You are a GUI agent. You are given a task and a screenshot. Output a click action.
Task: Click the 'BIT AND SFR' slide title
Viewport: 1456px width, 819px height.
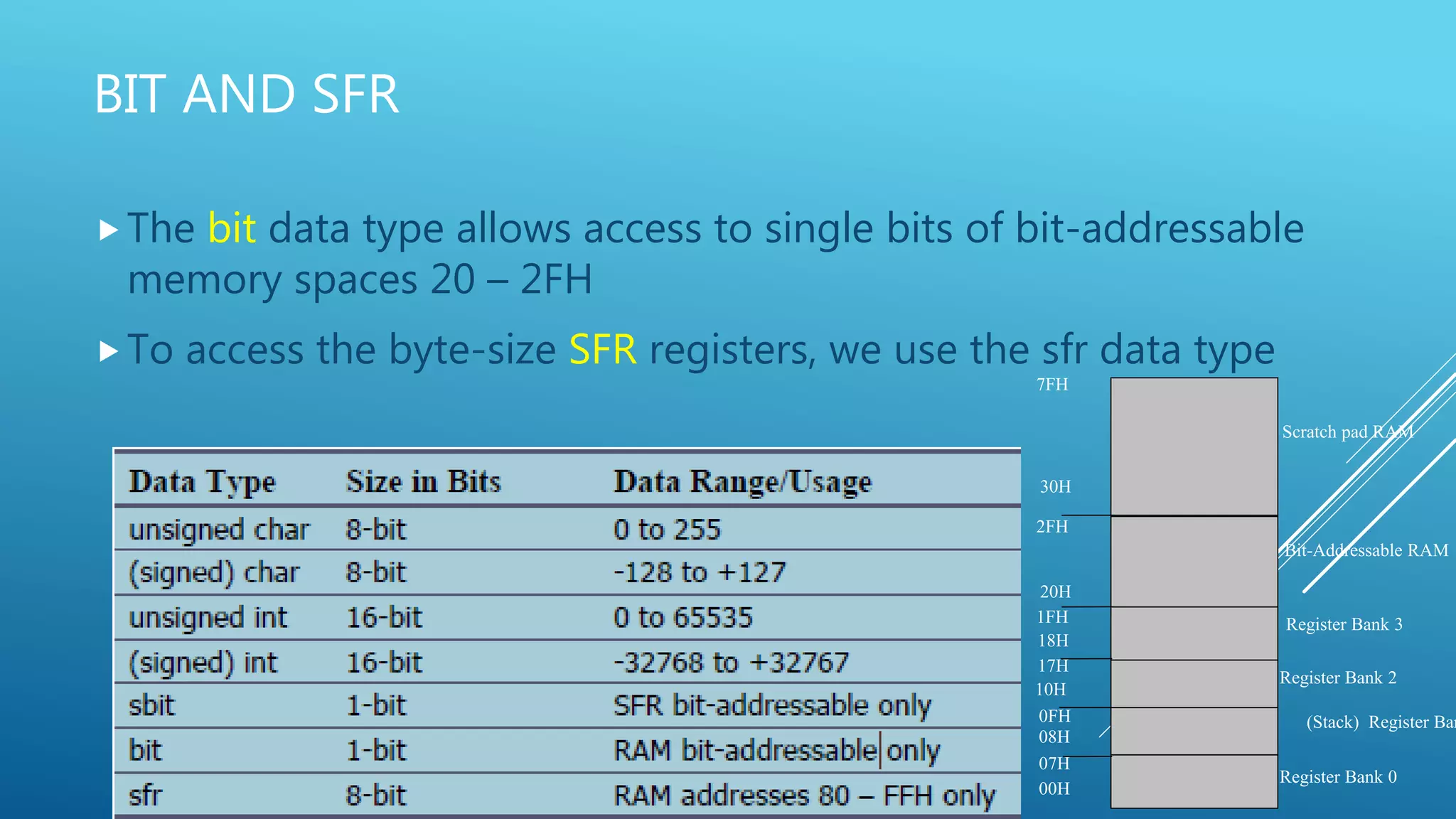point(247,94)
